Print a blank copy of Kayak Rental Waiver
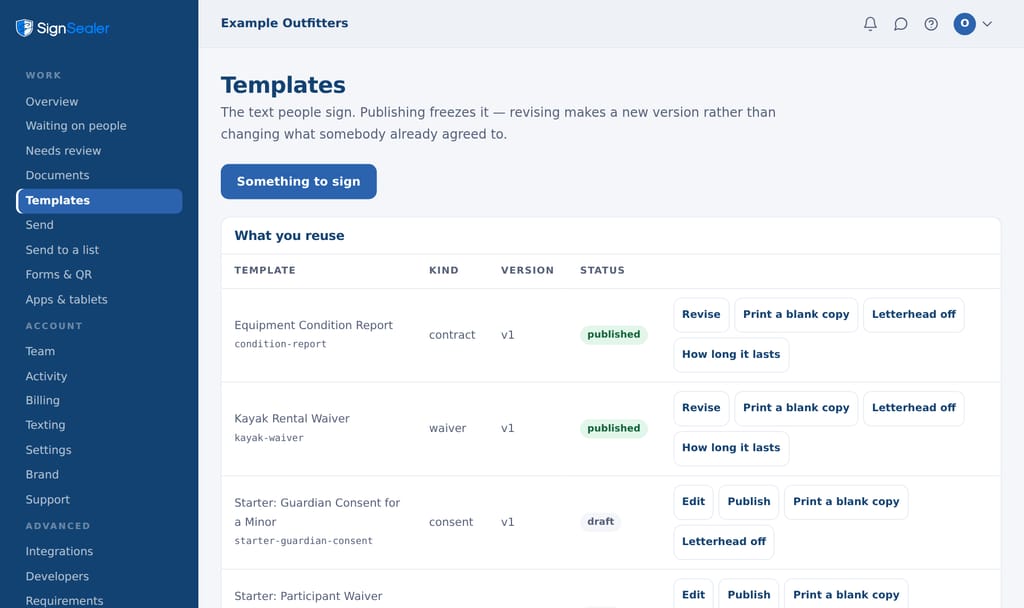Screen dimensions: 1024x608 pos(796,408)
